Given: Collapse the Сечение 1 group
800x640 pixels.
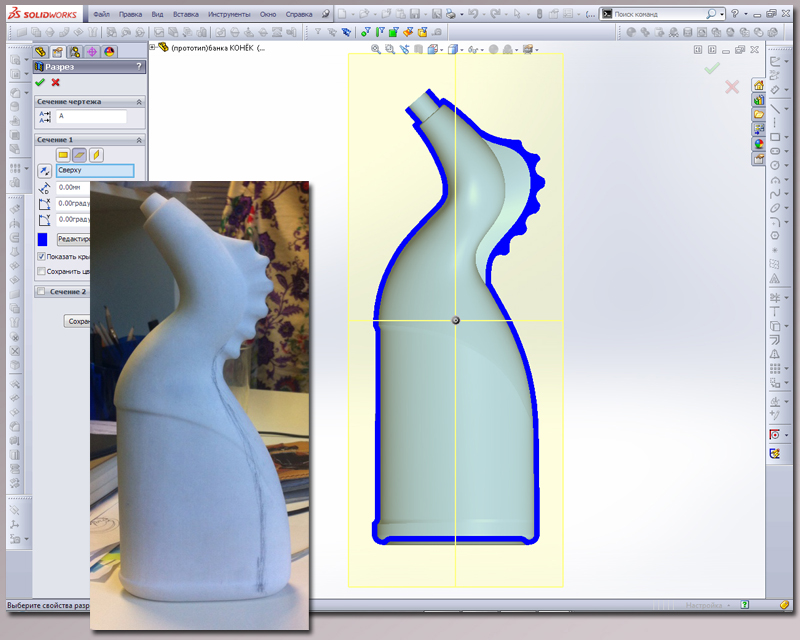Looking at the screenshot, I should 139,140.
